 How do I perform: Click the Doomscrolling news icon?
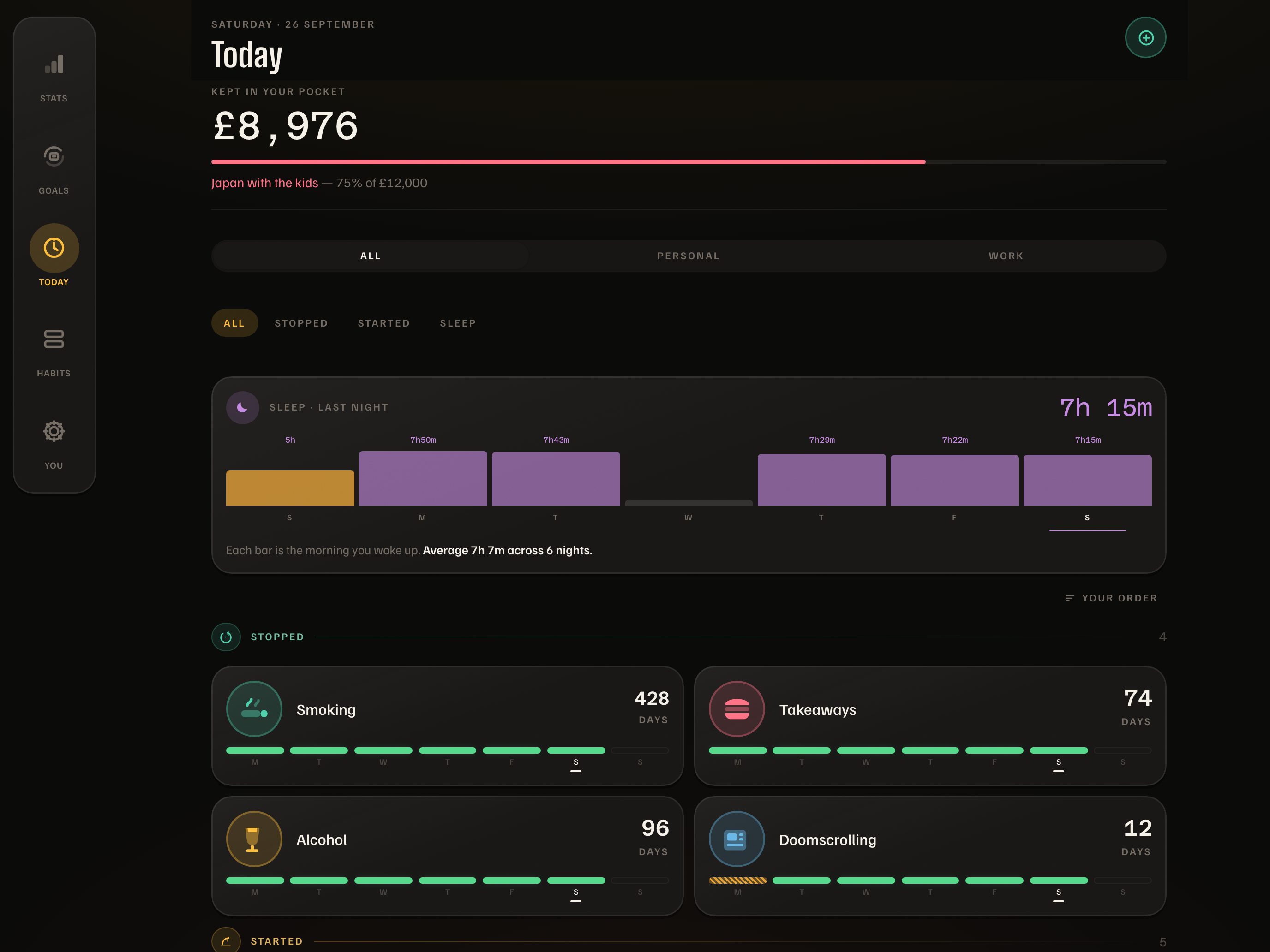(737, 839)
